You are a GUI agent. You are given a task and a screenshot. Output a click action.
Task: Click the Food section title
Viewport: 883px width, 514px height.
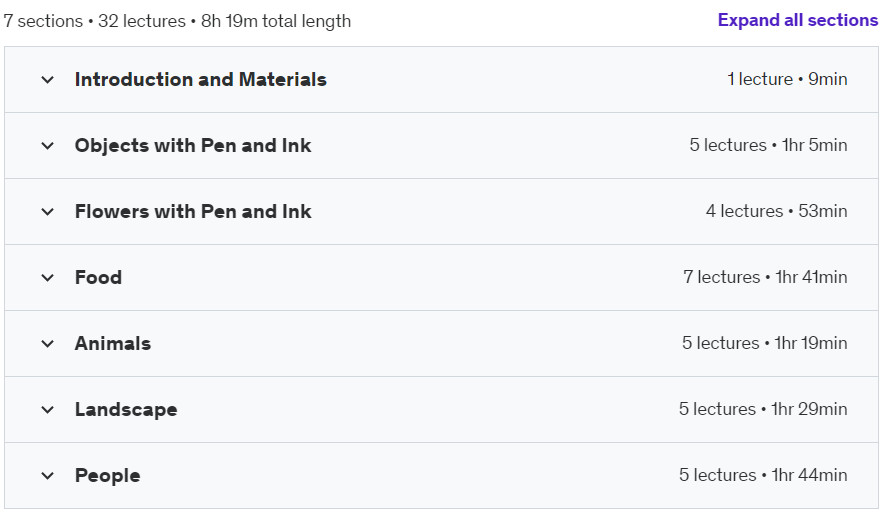[x=98, y=277]
